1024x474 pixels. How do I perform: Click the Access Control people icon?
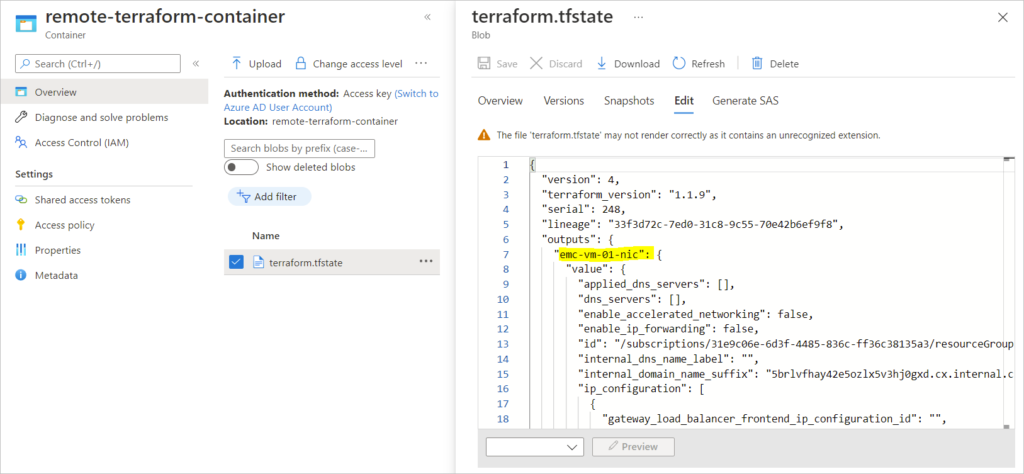pos(22,142)
